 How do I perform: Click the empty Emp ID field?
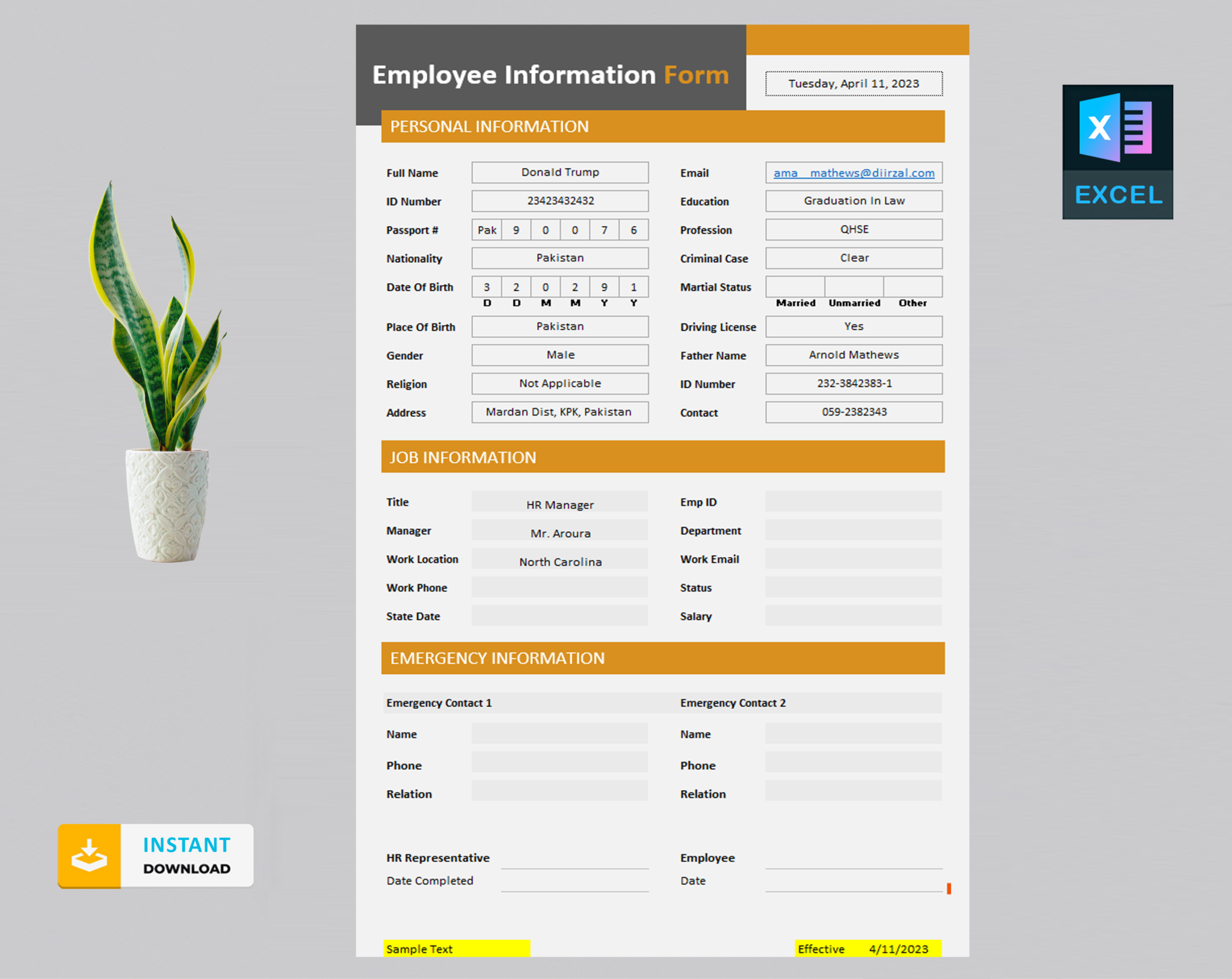tap(853, 500)
